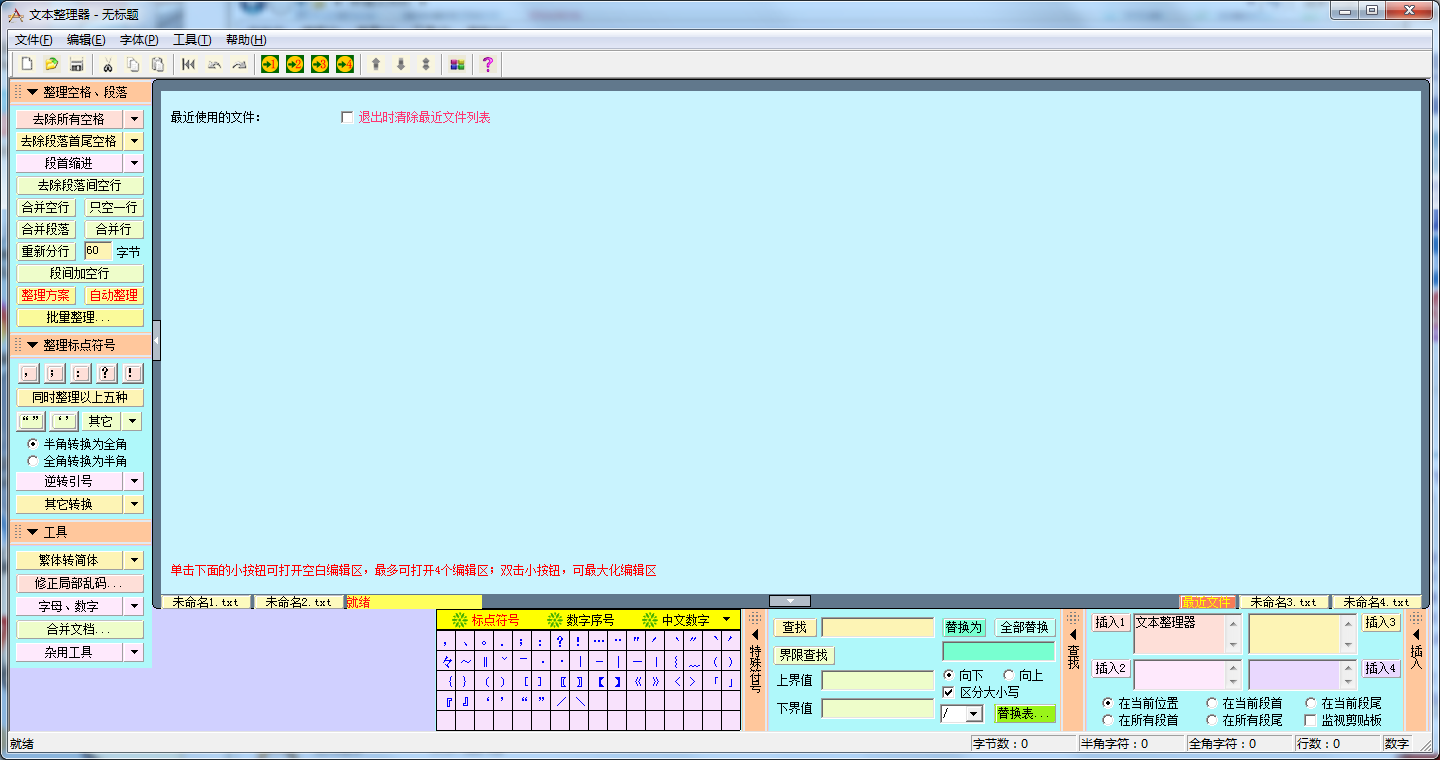Click the rewind-to-first toolbar icon
This screenshot has width=1440, height=760.
(x=189, y=64)
